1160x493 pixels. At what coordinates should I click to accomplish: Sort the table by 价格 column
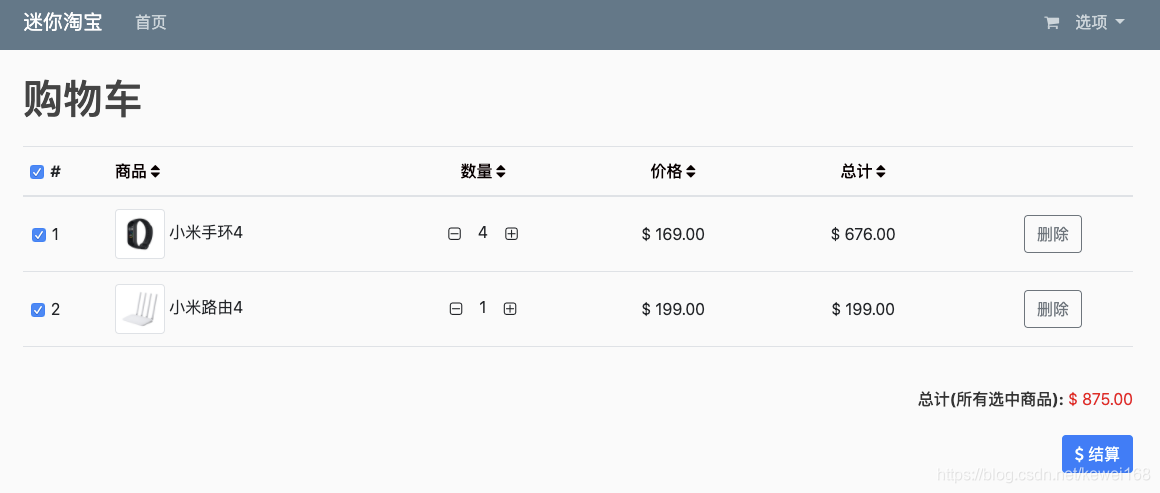[x=673, y=172]
